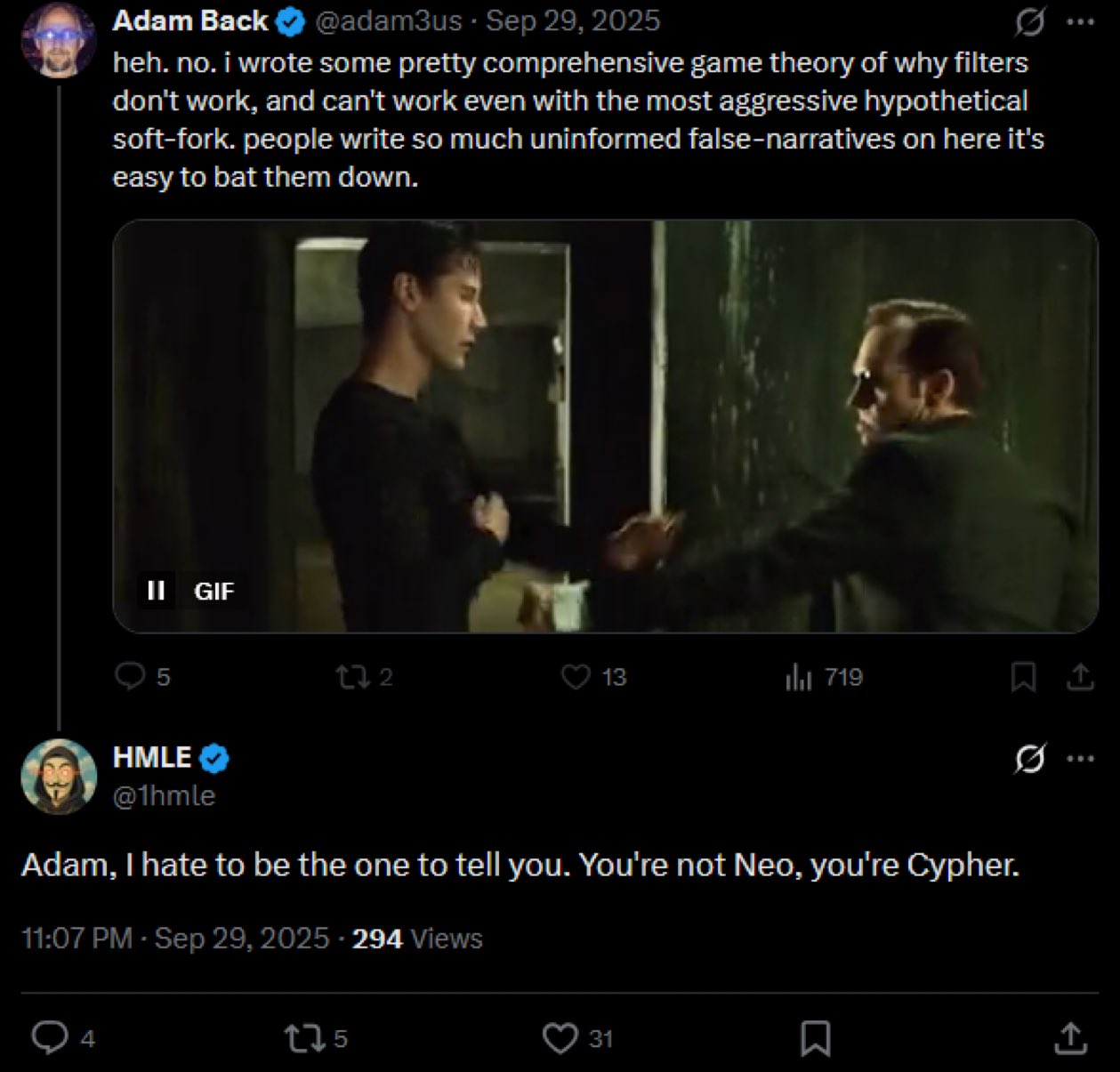View analytics for Adam Back's tweet
This screenshot has height=1072, width=1120.
tap(799, 678)
